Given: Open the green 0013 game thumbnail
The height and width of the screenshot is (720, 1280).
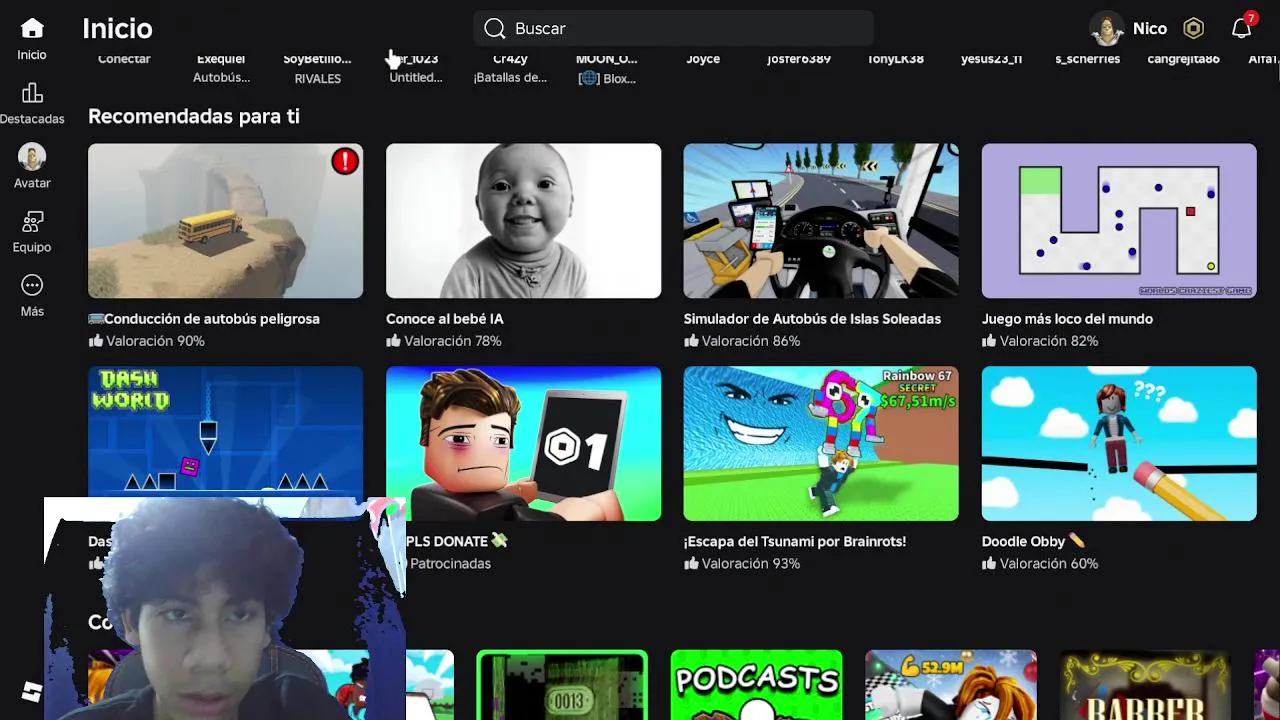Looking at the screenshot, I should coord(562,685).
